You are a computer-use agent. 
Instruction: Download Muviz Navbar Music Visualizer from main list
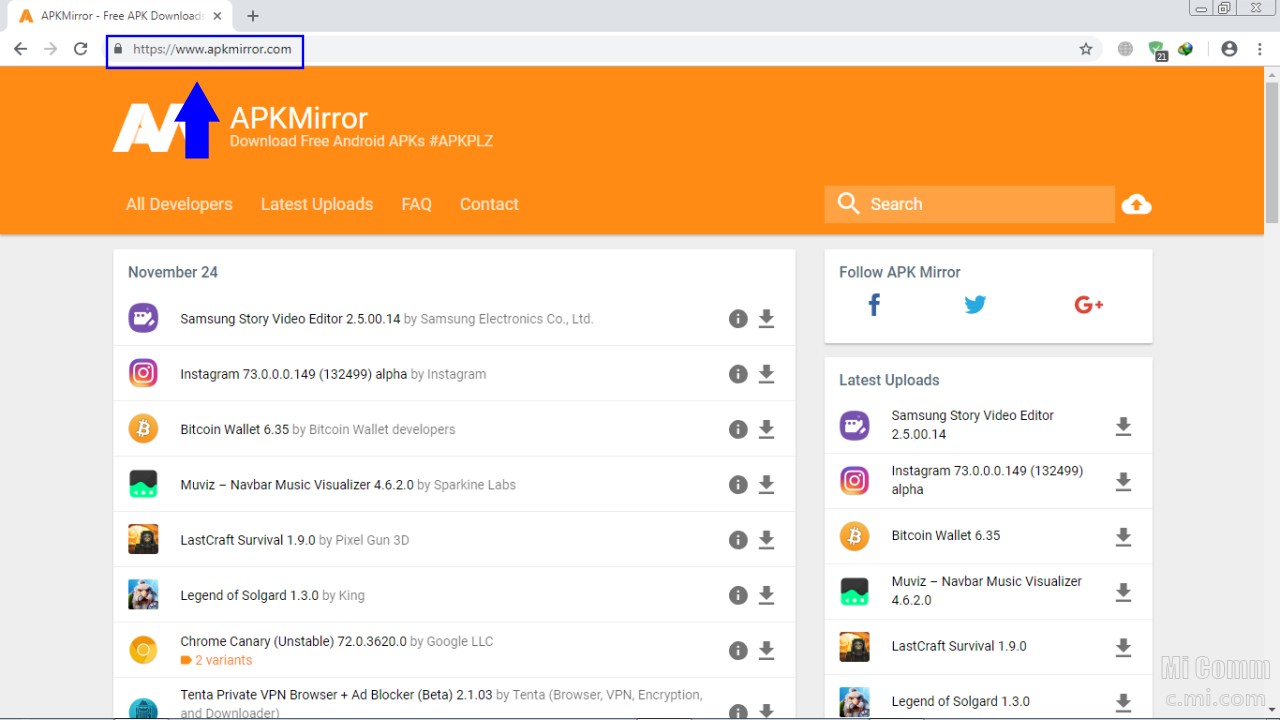pyautogui.click(x=766, y=485)
